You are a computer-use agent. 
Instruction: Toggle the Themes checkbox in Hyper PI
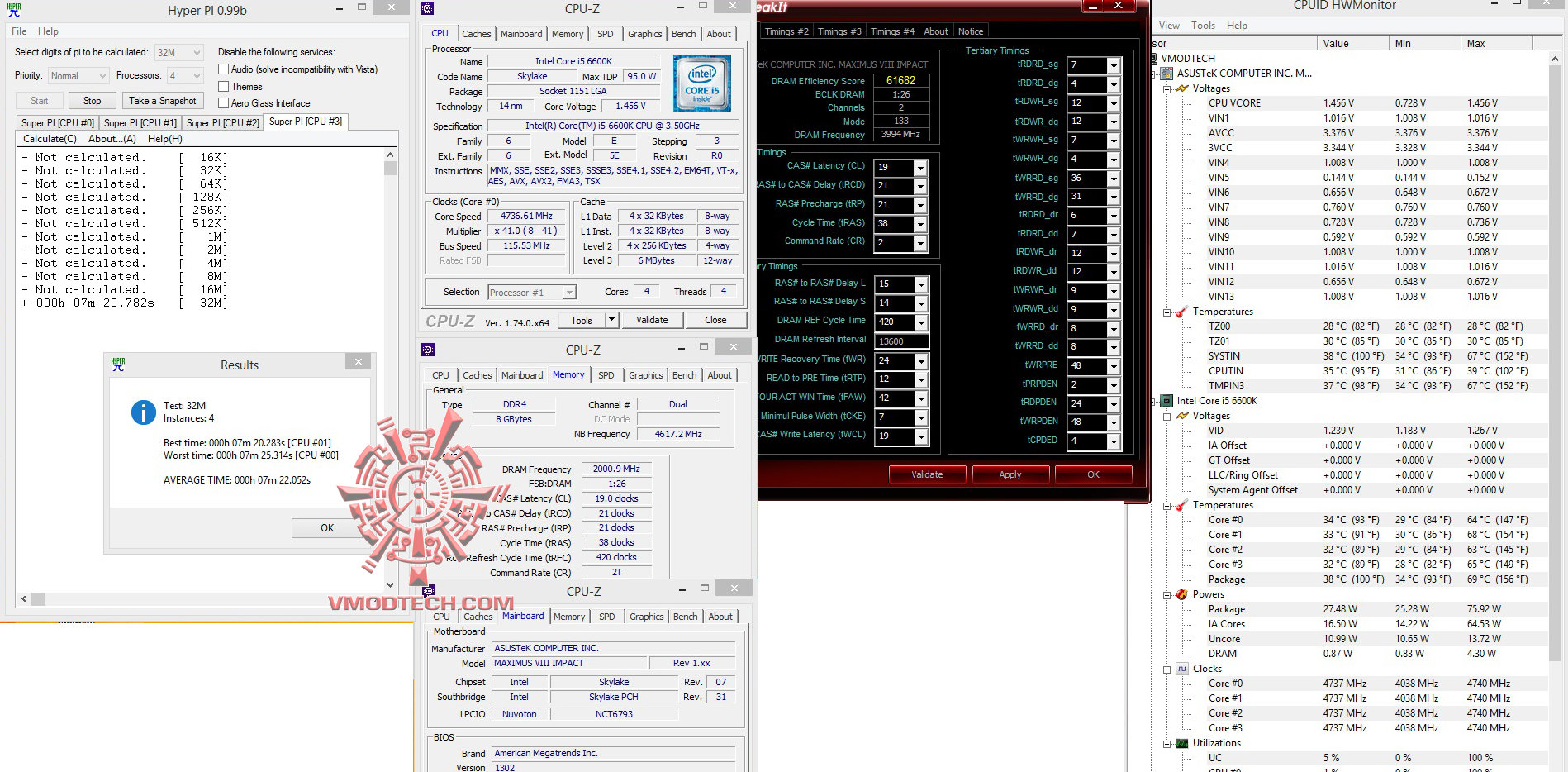click(223, 87)
